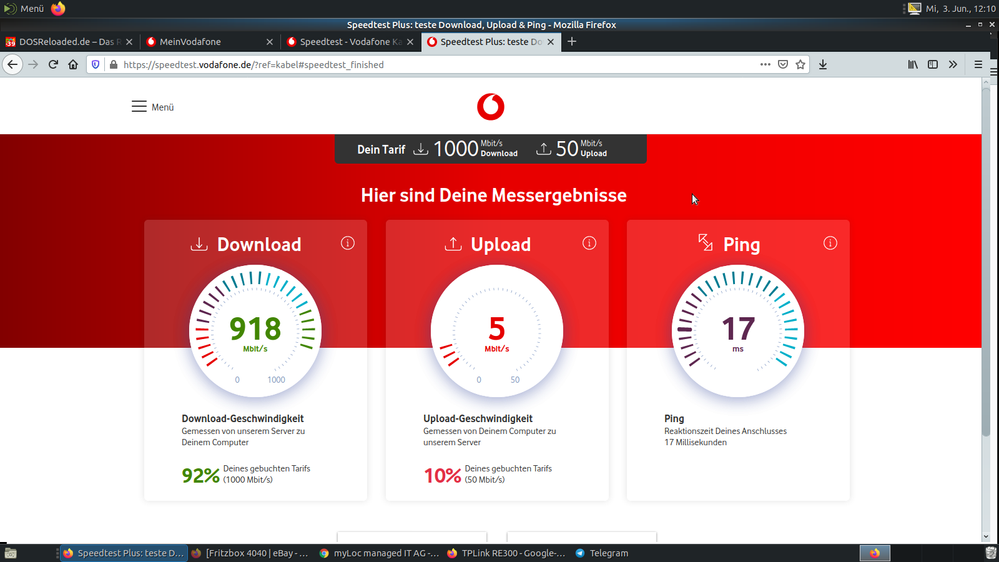
Task: Open Firefox home page
Action: pos(73,64)
